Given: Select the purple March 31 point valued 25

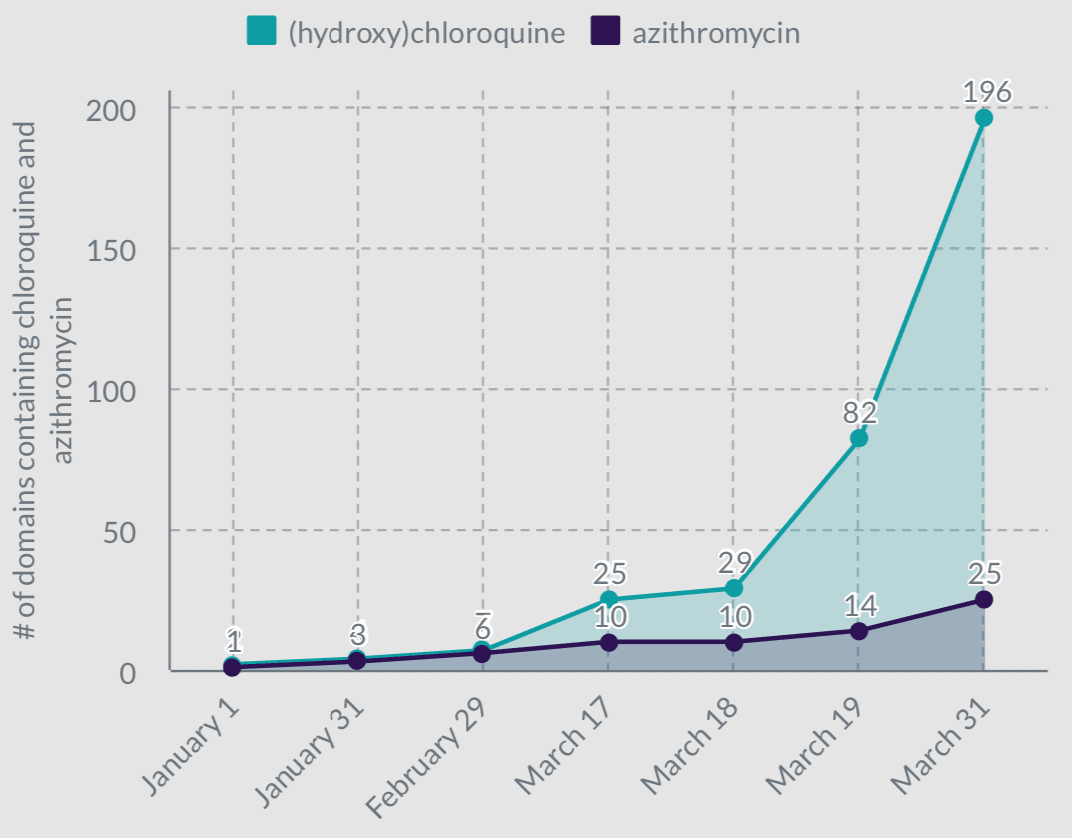Looking at the screenshot, I should click(x=984, y=599).
